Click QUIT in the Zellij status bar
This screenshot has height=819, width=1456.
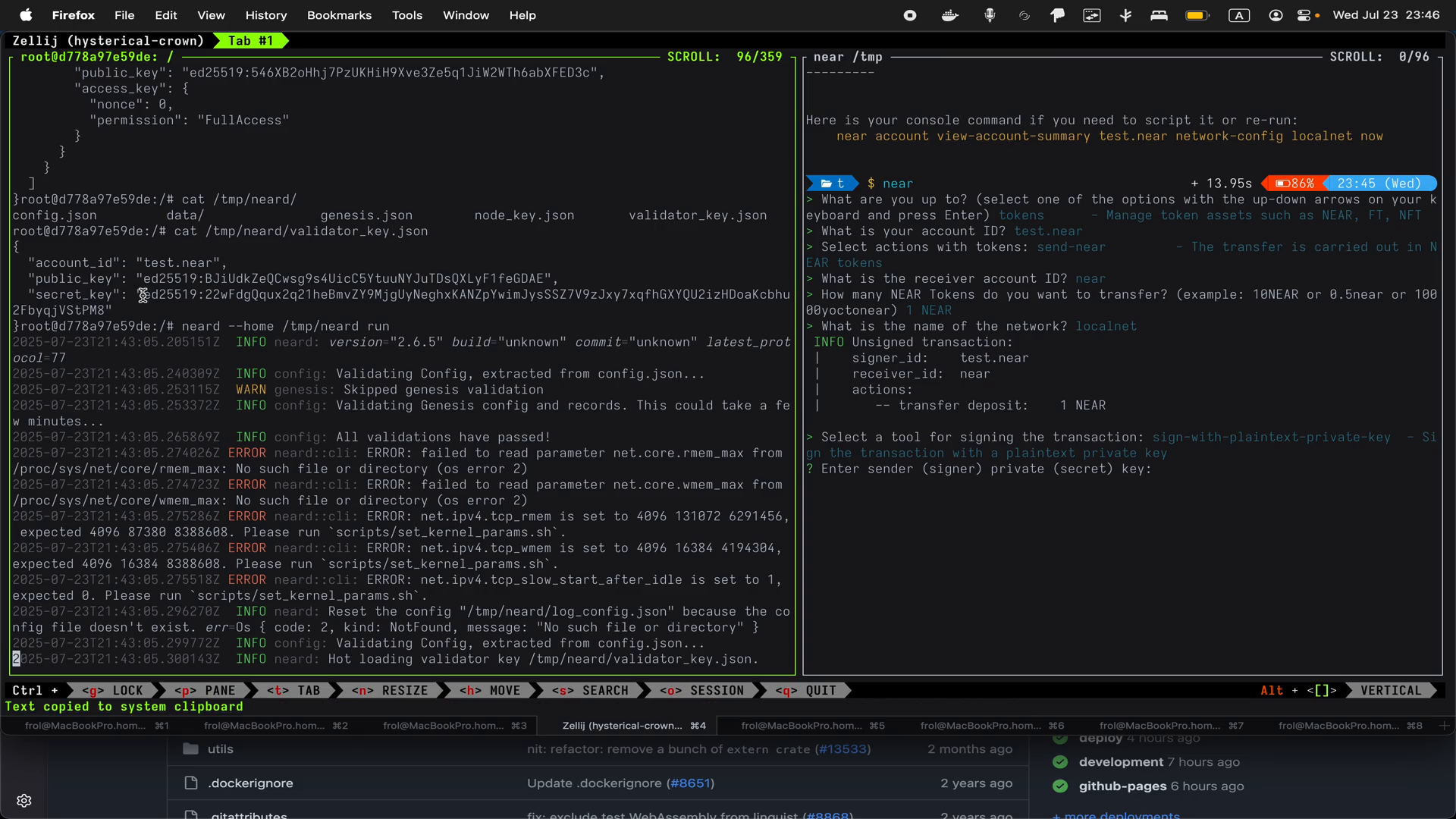point(805,690)
